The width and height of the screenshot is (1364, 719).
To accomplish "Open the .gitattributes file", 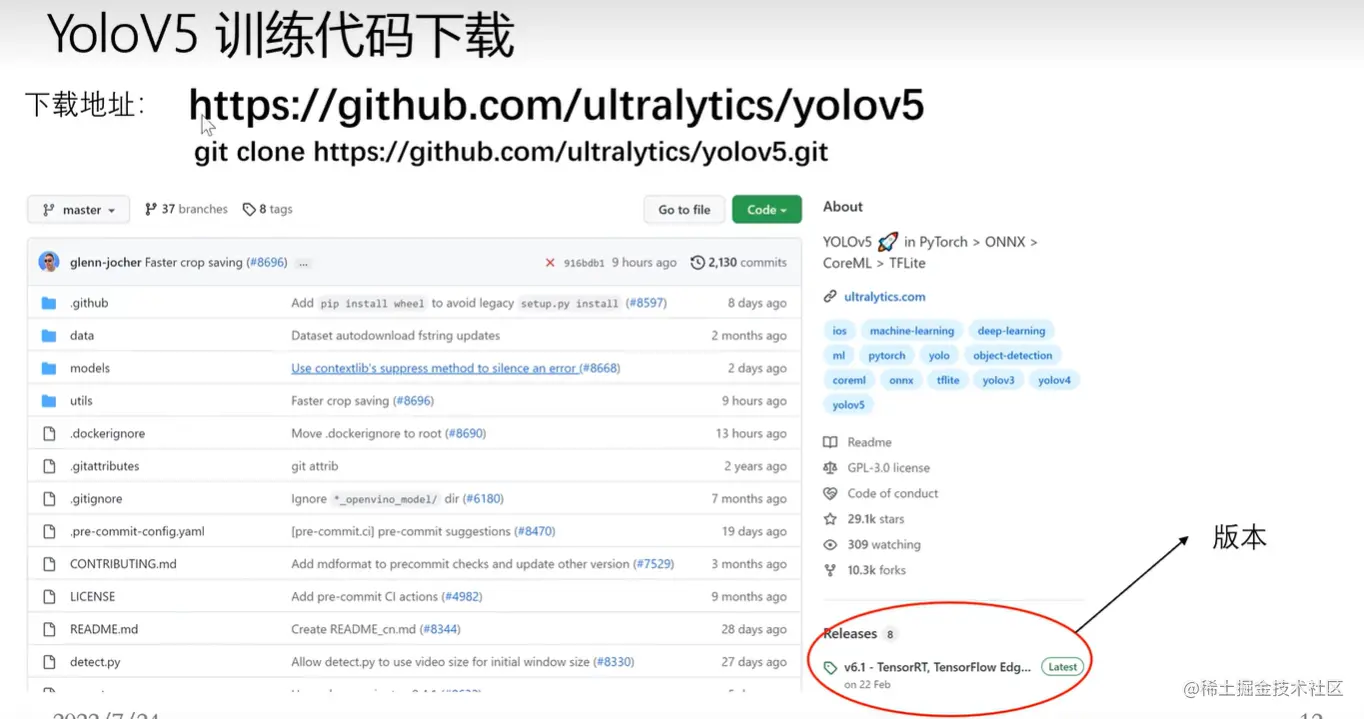I will coord(104,466).
